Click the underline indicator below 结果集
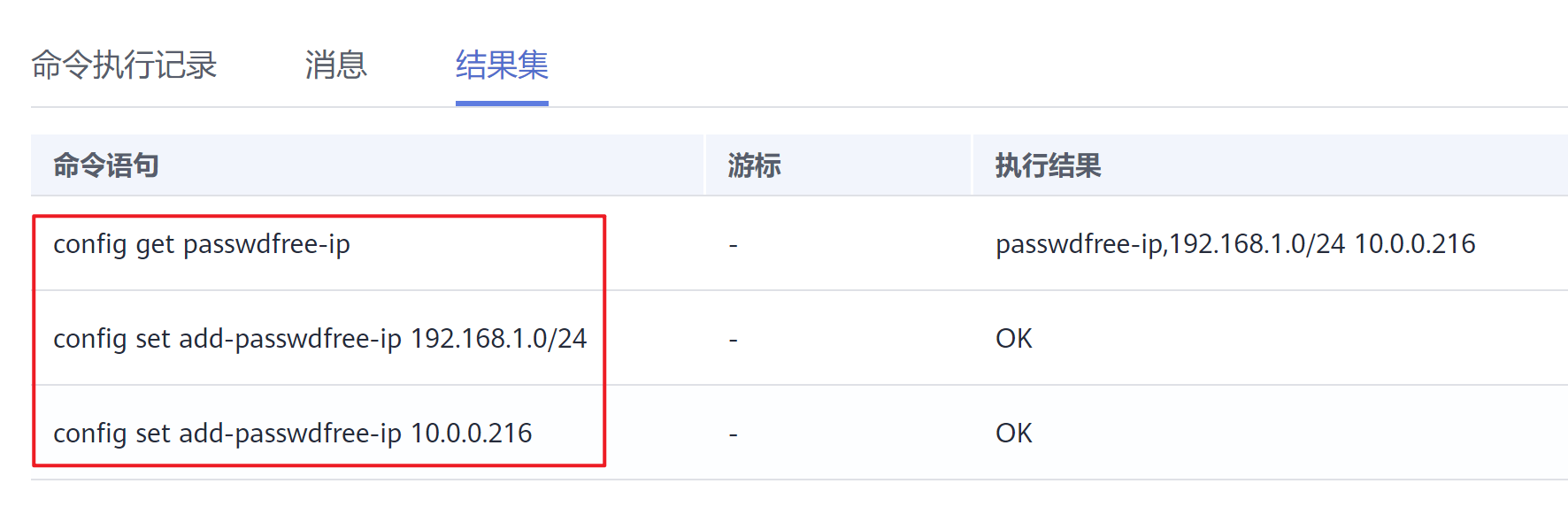Image resolution: width=1568 pixels, height=522 pixels. (500, 104)
